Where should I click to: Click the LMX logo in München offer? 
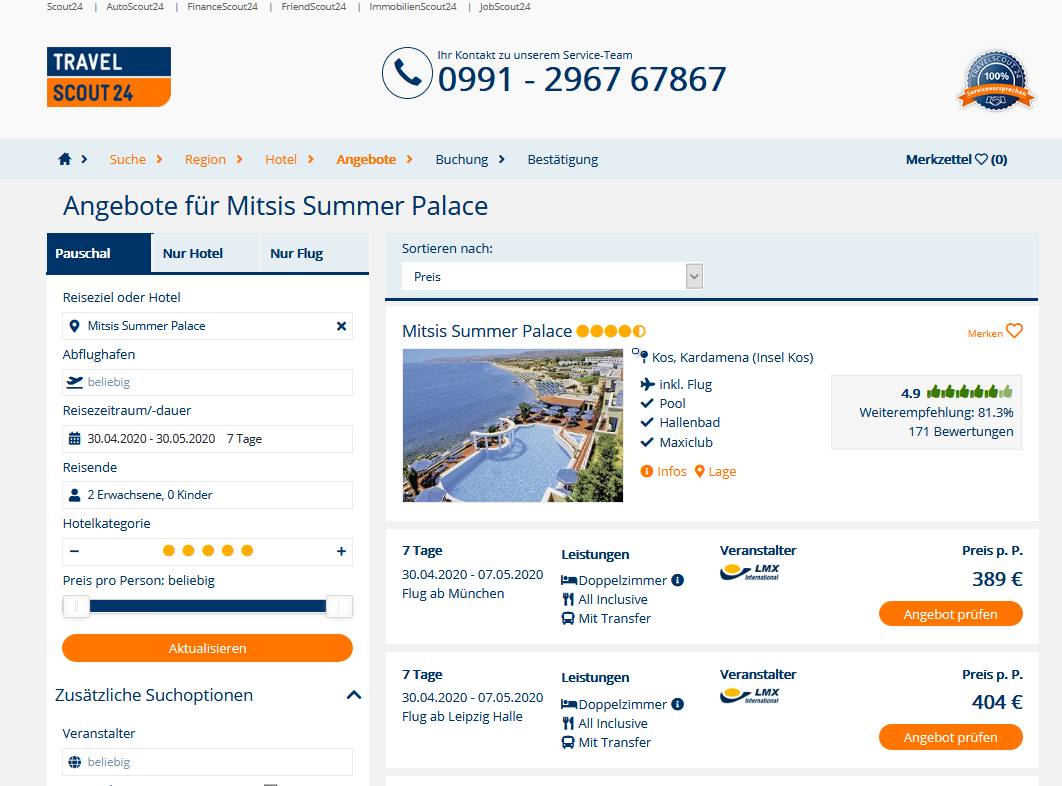pyautogui.click(x=750, y=572)
